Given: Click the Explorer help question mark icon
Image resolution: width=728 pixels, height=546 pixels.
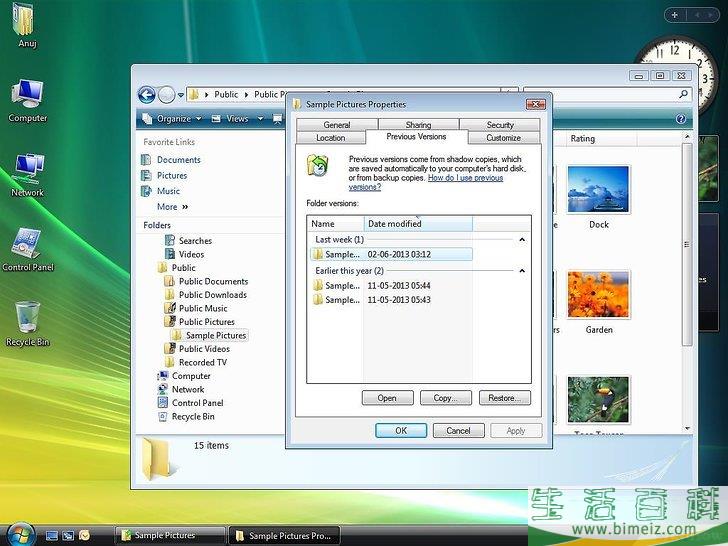Looking at the screenshot, I should (681, 119).
